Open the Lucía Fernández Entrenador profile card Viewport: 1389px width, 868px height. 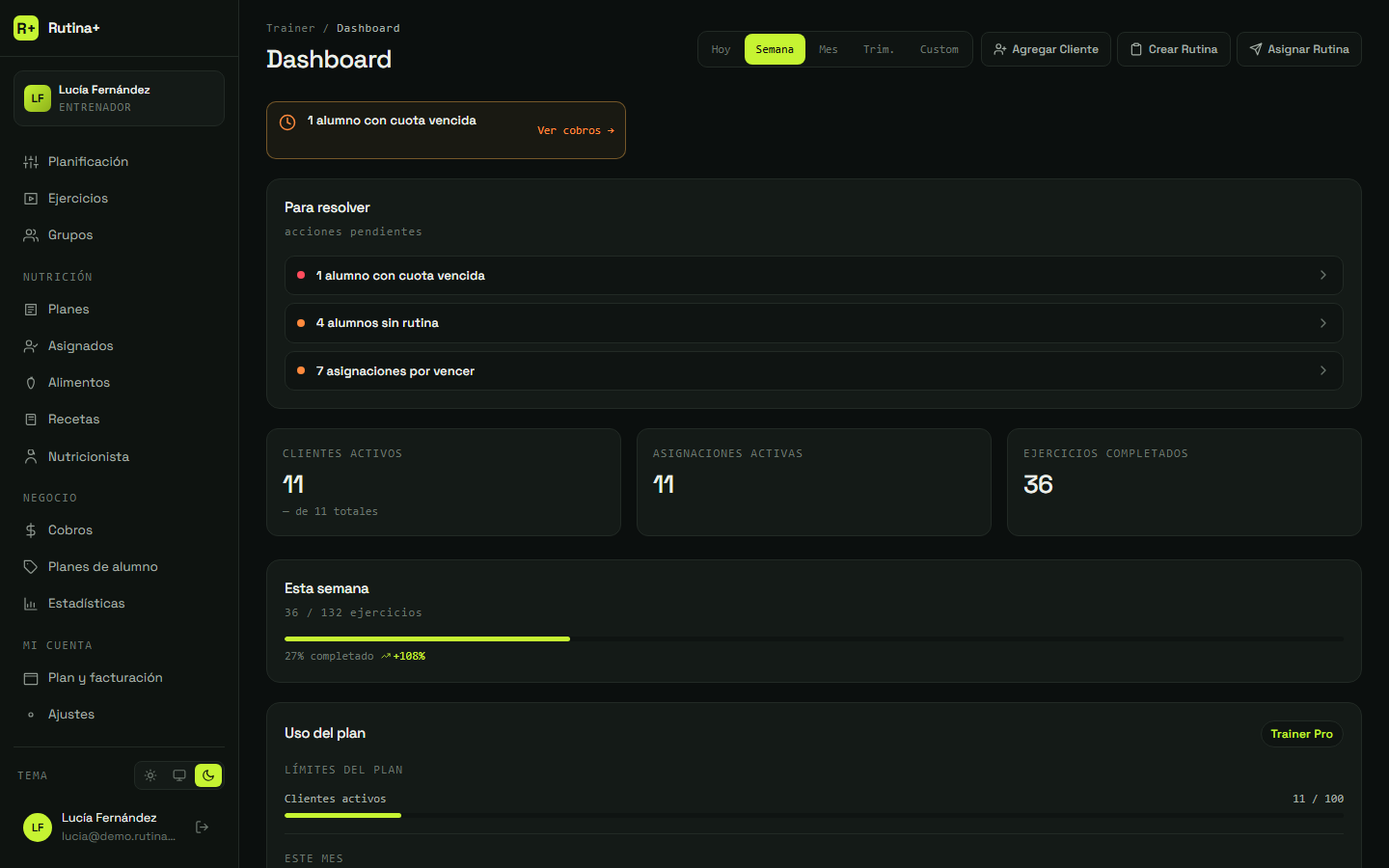119,98
